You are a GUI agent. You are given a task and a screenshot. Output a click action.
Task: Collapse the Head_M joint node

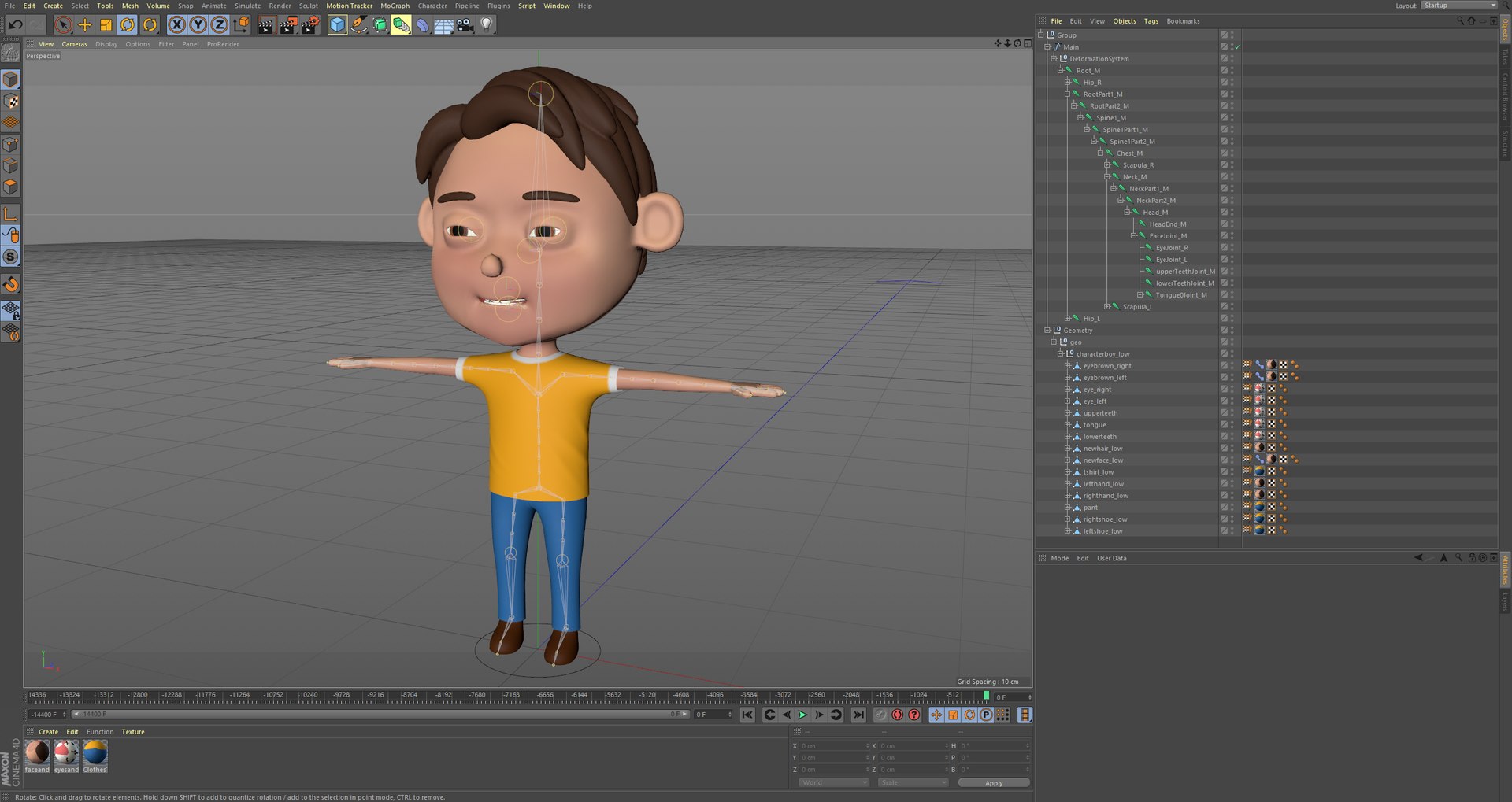point(1127,212)
